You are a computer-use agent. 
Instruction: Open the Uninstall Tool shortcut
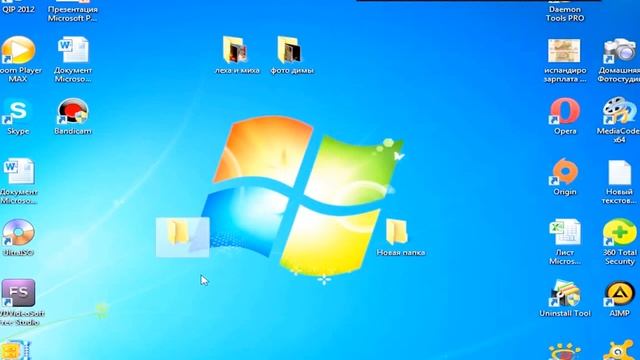click(x=565, y=298)
